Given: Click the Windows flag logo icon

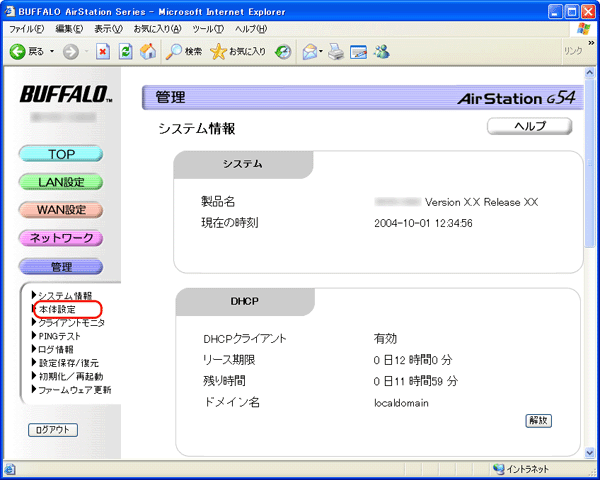Looking at the screenshot, I should pyautogui.click(x=584, y=29).
